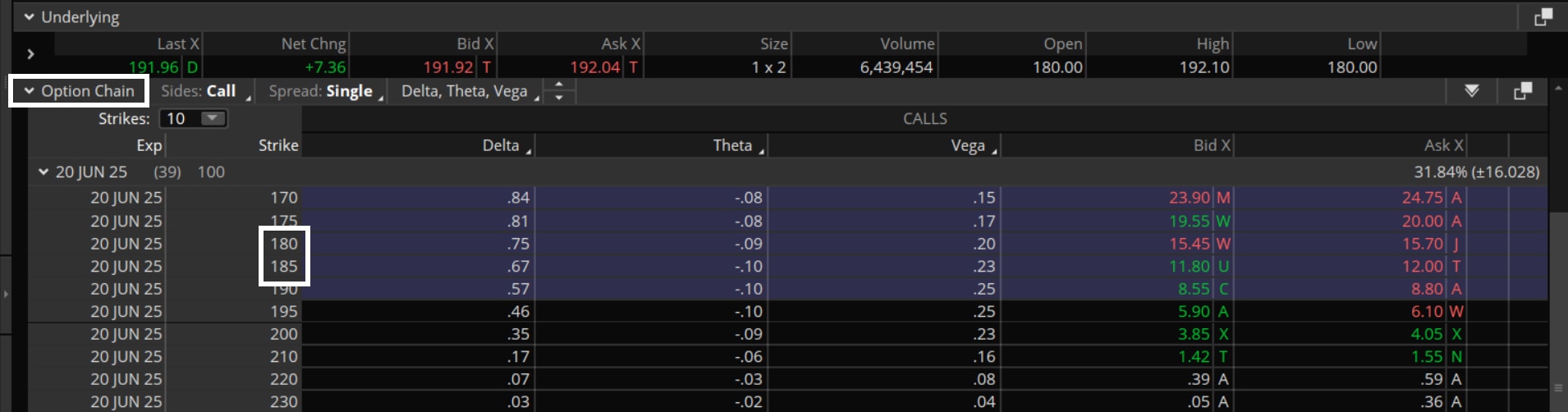Collapse the Option Chain section
1568x412 pixels.
click(x=30, y=91)
